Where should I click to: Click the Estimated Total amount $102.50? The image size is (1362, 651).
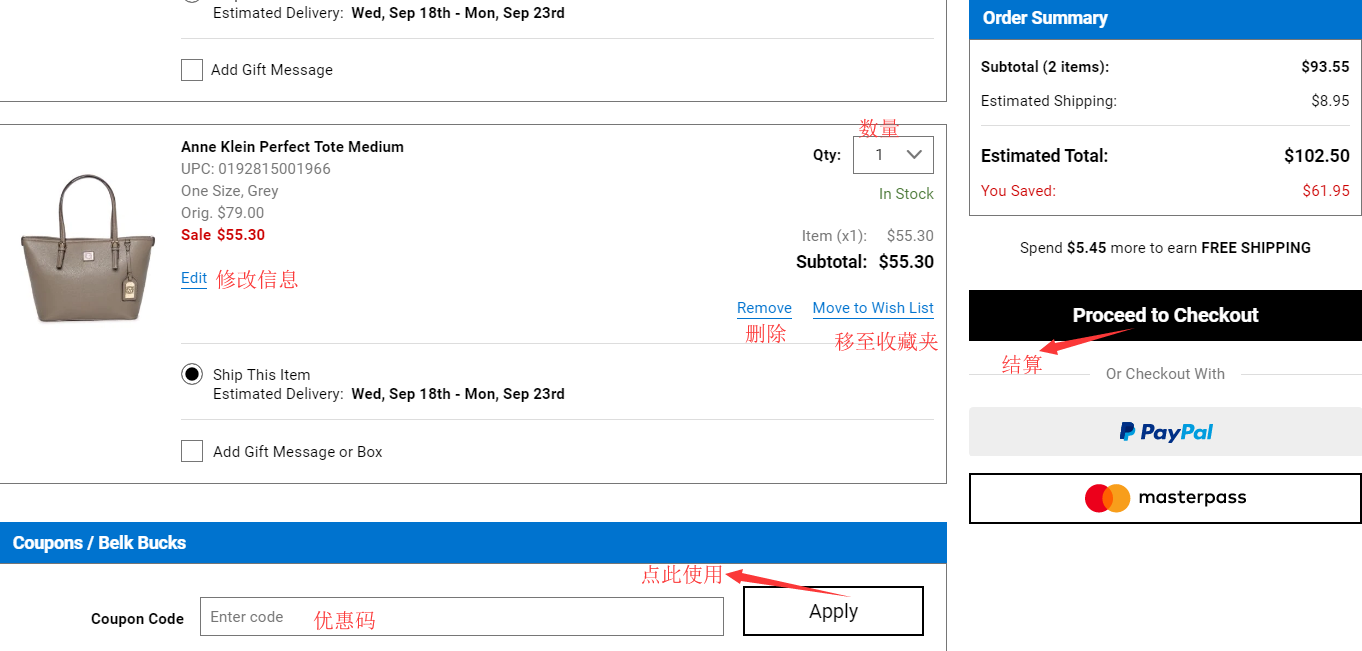1316,156
